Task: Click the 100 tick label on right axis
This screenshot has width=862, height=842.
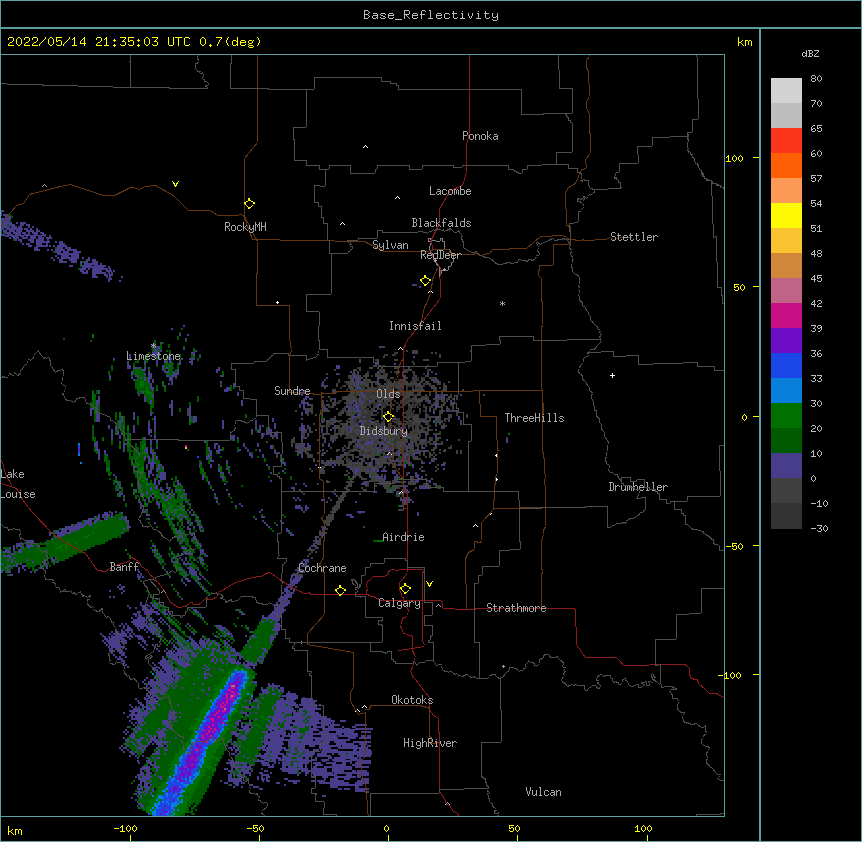Action: [x=734, y=158]
